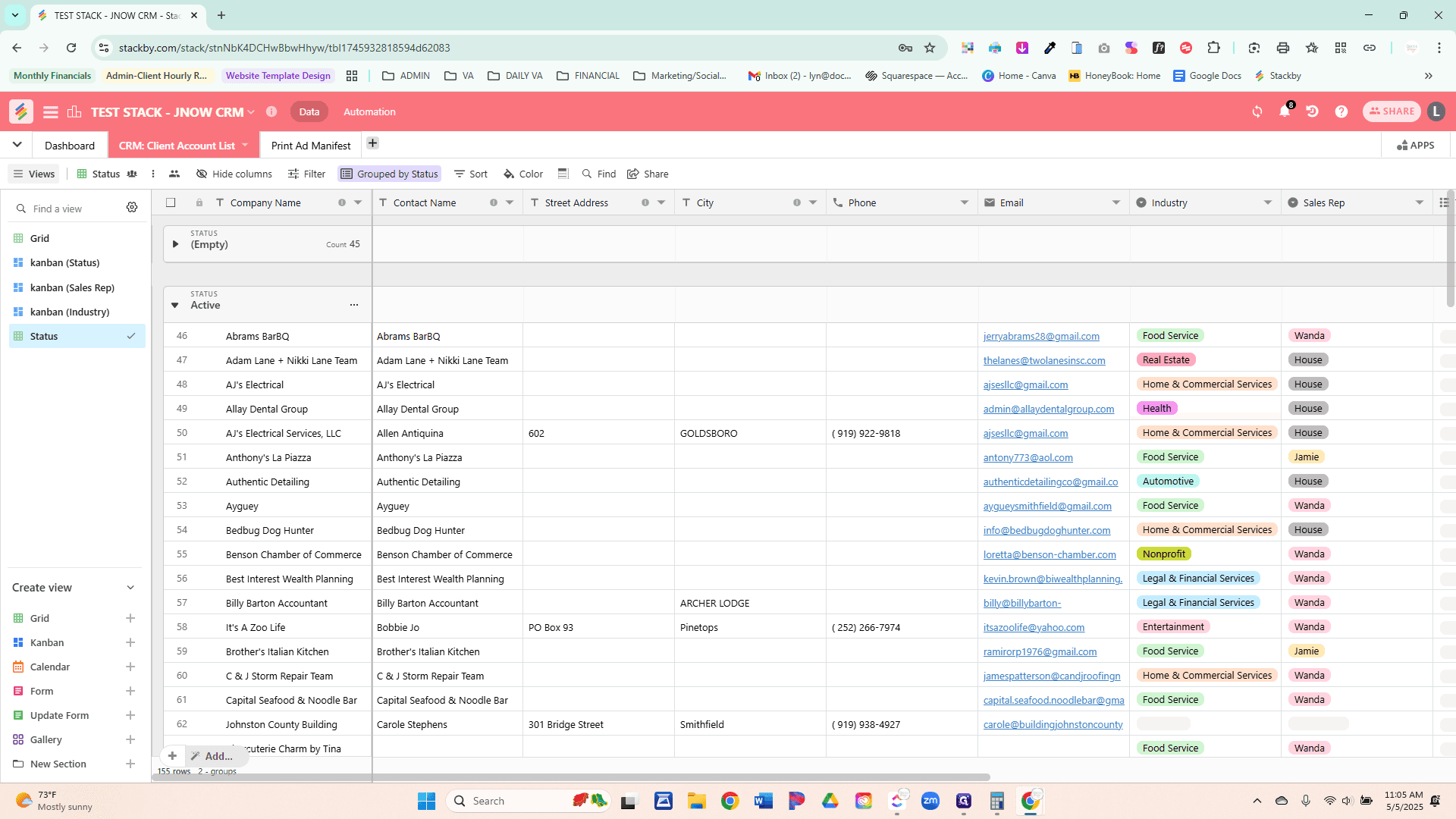Open Company Name column dropdown
Viewport: 1456px width, 819px height.
pyautogui.click(x=358, y=202)
